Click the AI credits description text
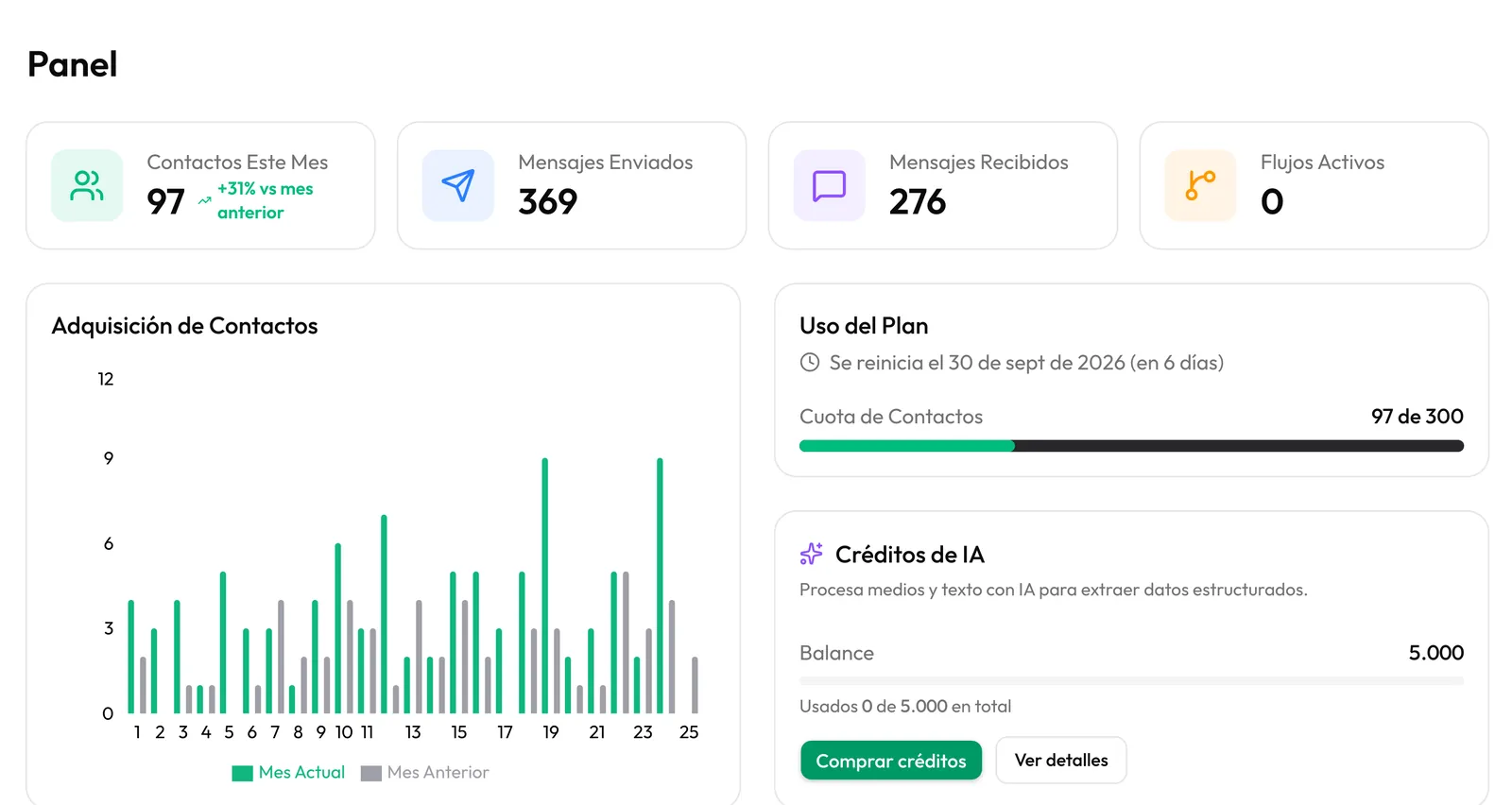 [x=1054, y=591]
